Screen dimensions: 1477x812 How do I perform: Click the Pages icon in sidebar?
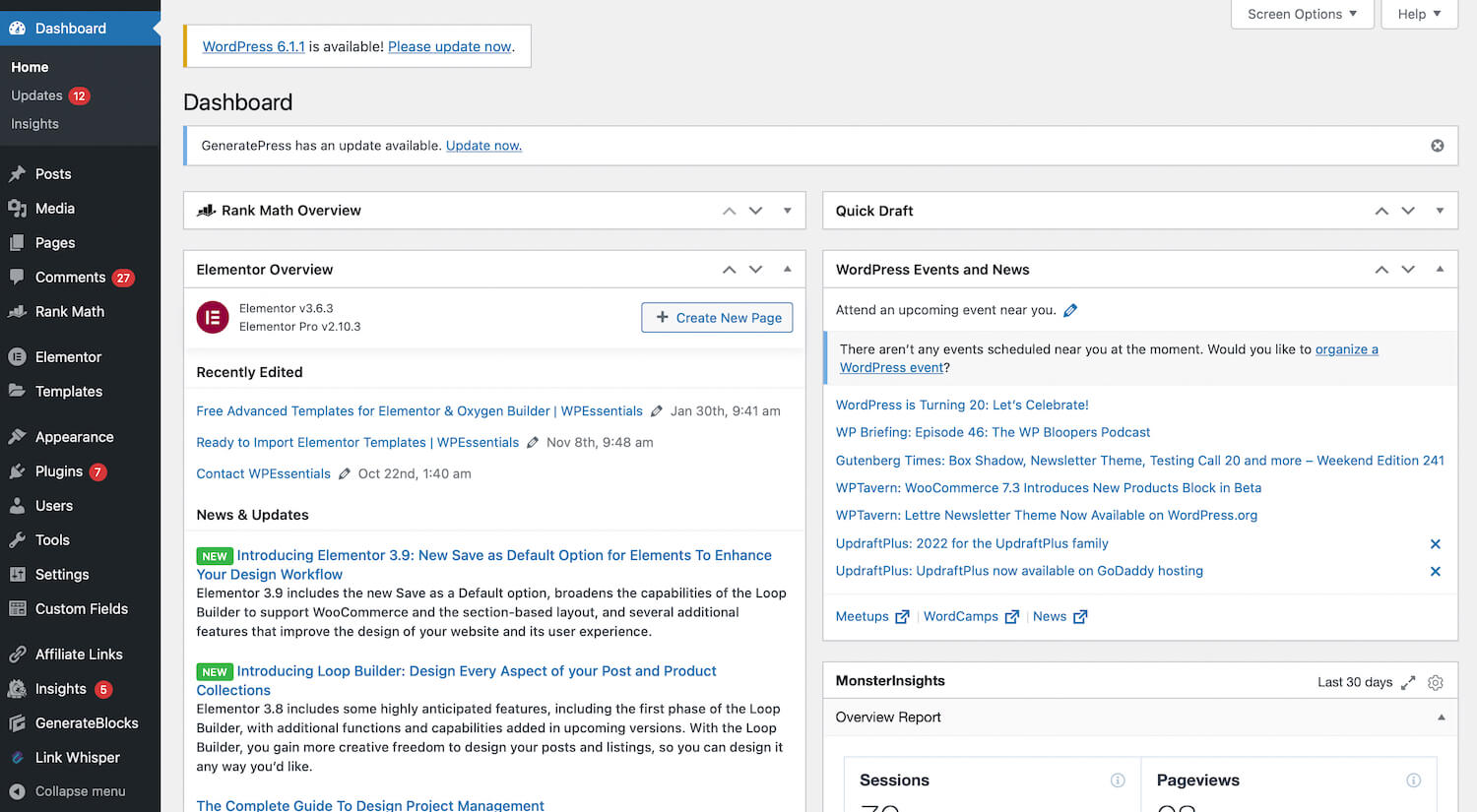point(18,243)
